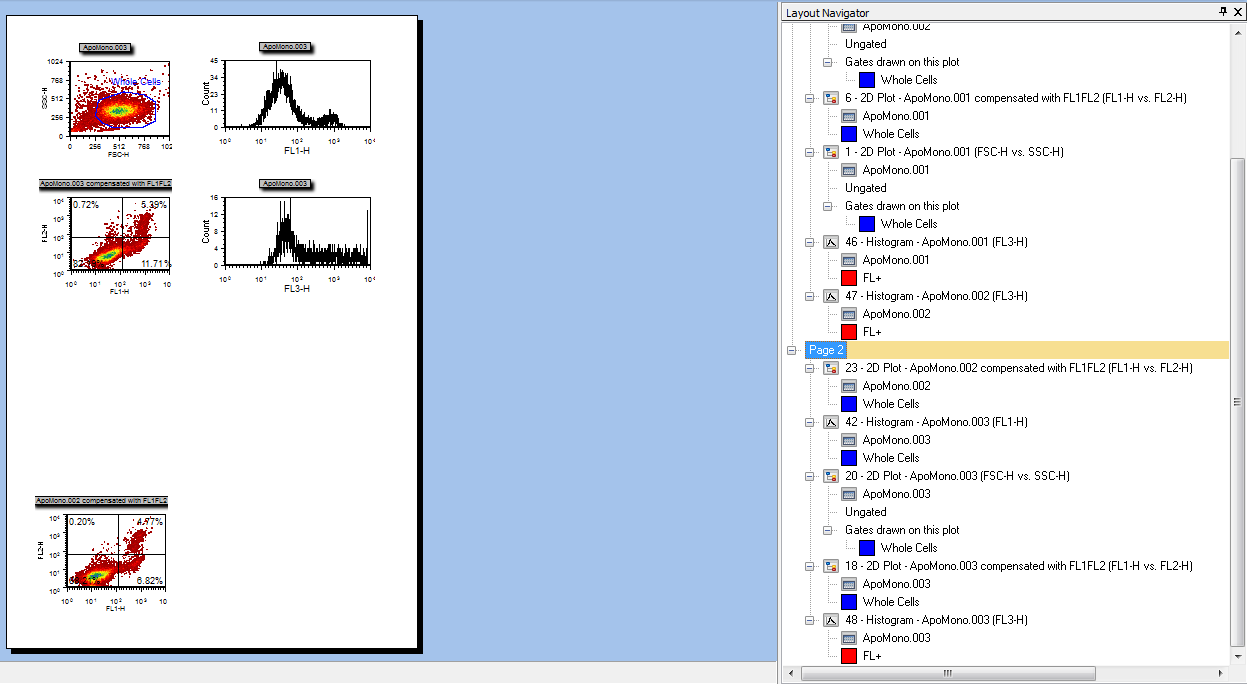Click the 2D plot icon for plot 1

click(830, 152)
